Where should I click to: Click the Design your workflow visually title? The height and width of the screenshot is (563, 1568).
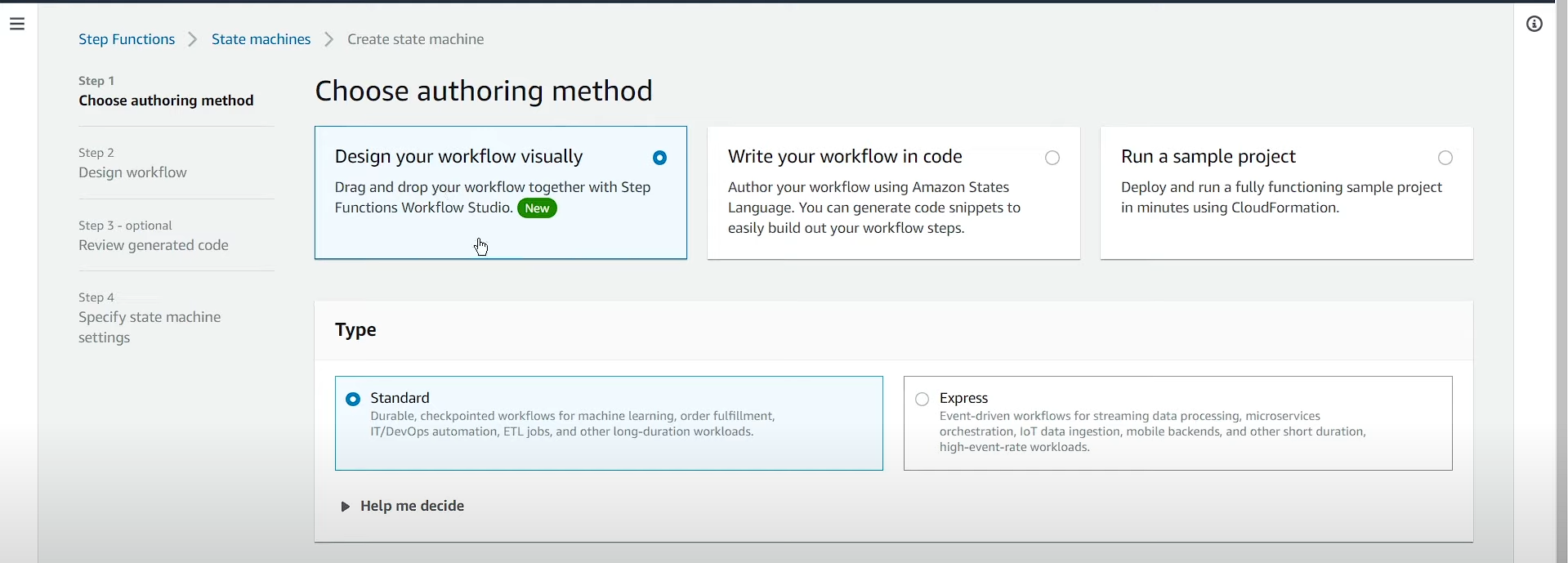458,157
